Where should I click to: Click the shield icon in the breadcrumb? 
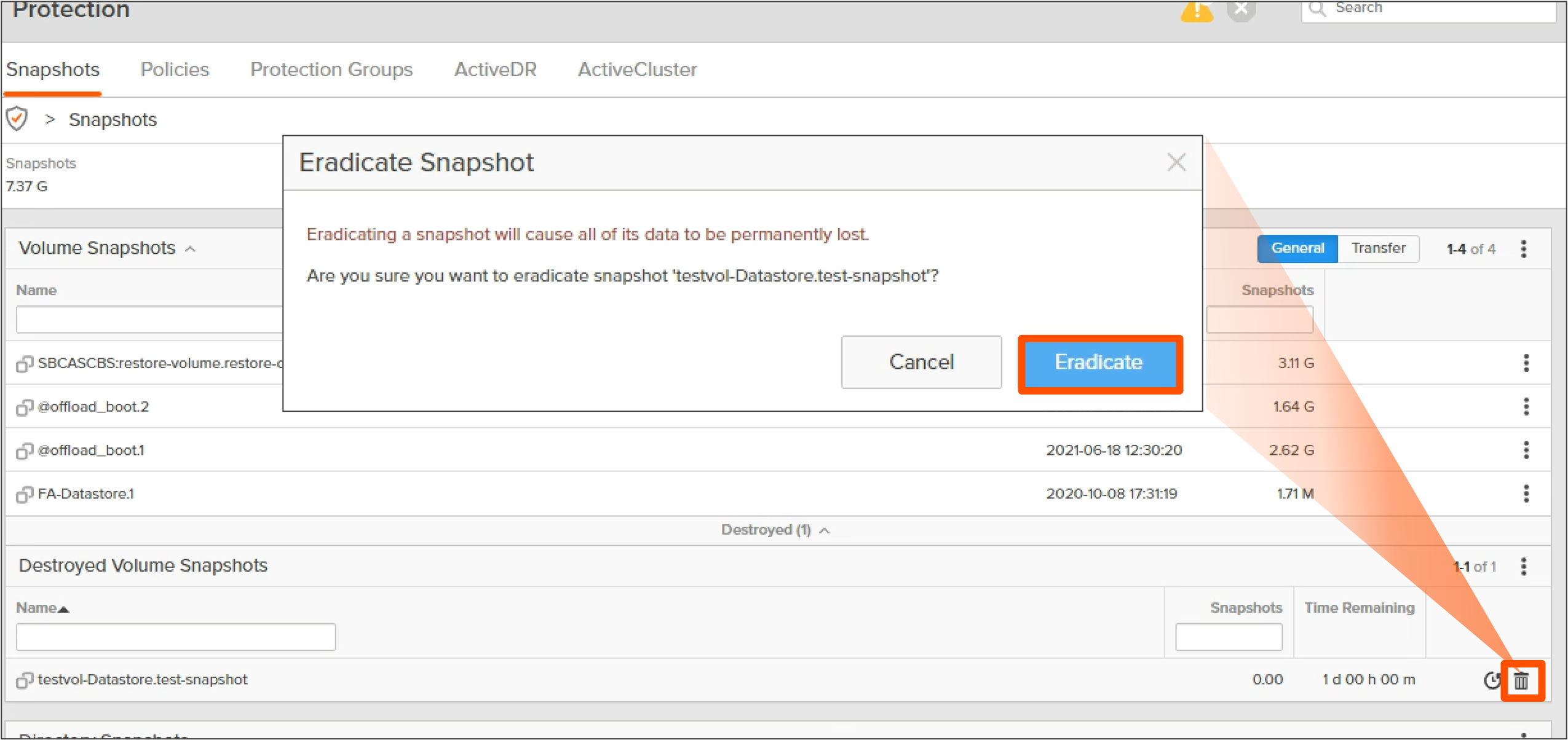coord(17,119)
